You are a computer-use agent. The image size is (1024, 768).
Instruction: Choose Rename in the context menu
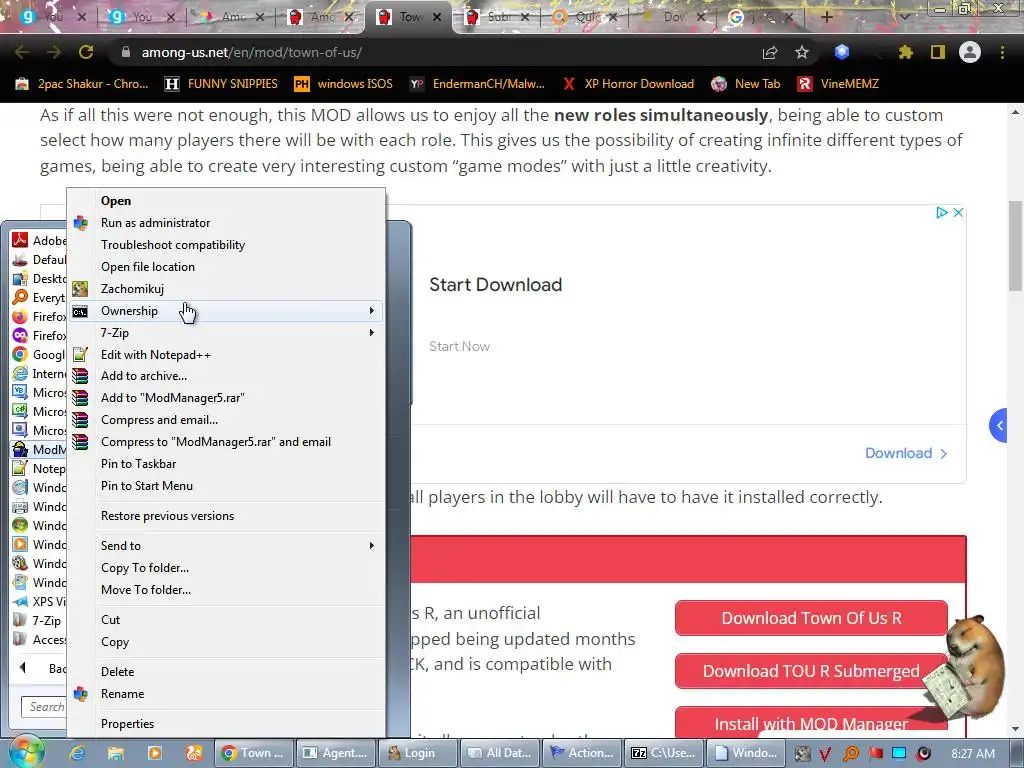point(226,694)
